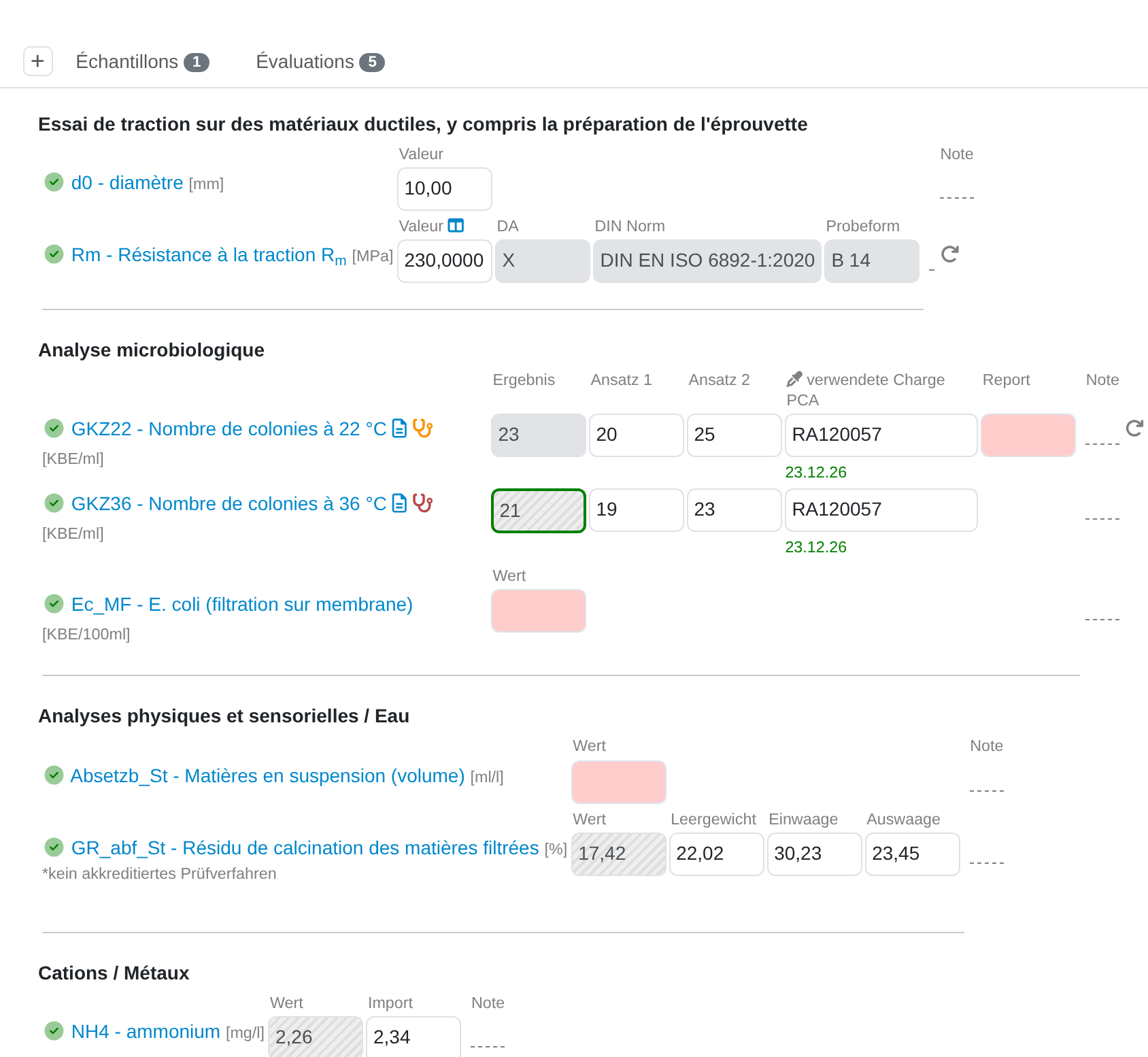Open the document icon for GKZ22
Image resolution: width=1148 pixels, height=1057 pixels.
pos(400,429)
